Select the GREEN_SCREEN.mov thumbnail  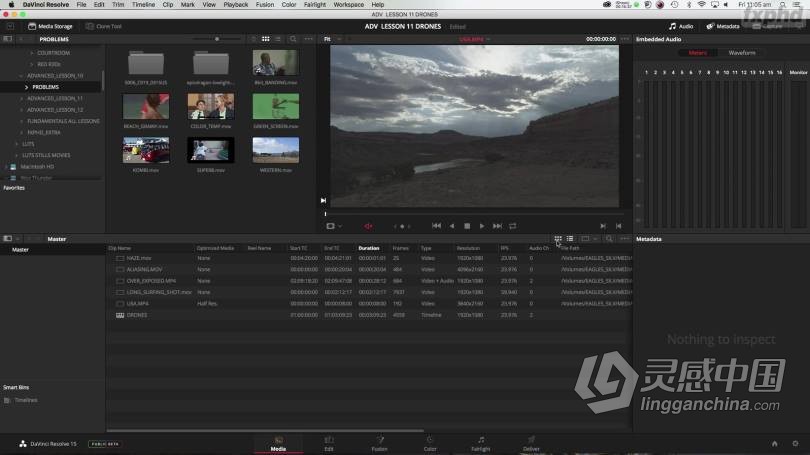tap(275, 107)
